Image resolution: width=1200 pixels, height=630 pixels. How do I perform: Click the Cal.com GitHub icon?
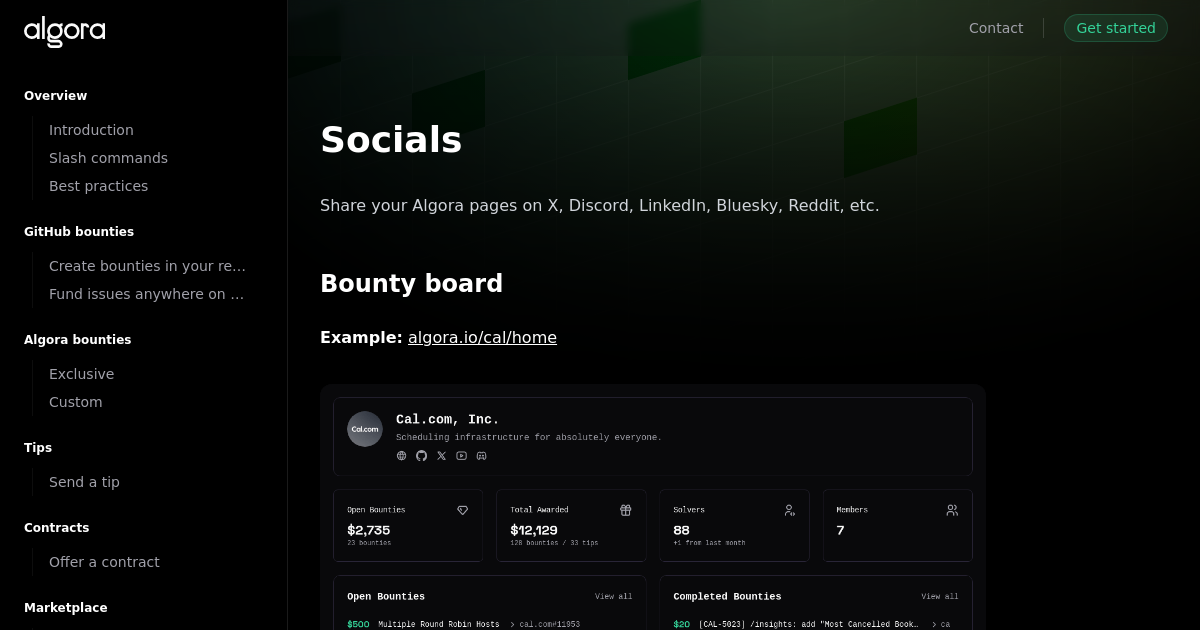tap(421, 455)
